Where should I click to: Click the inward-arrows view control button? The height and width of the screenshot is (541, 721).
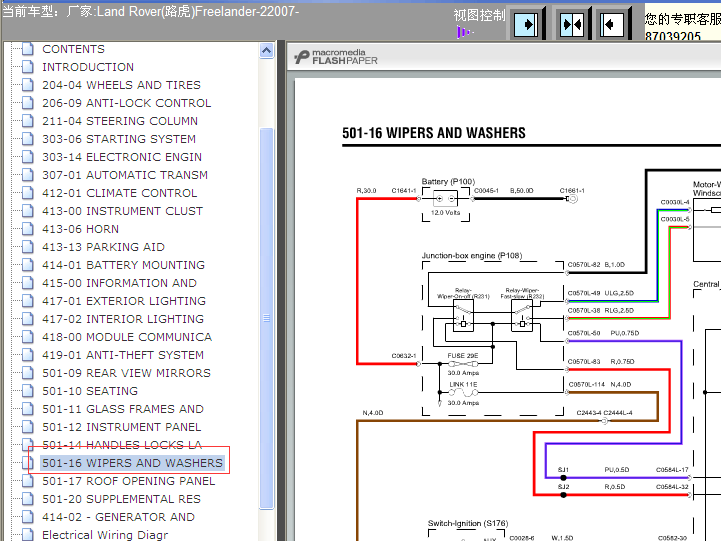(x=571, y=24)
